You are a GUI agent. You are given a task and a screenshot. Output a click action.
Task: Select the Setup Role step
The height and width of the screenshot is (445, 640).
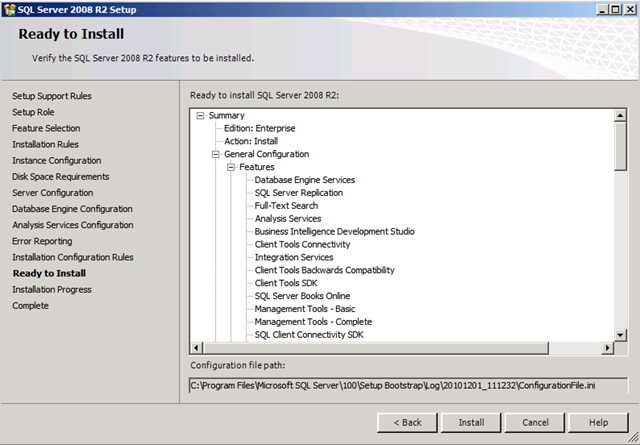33,112
